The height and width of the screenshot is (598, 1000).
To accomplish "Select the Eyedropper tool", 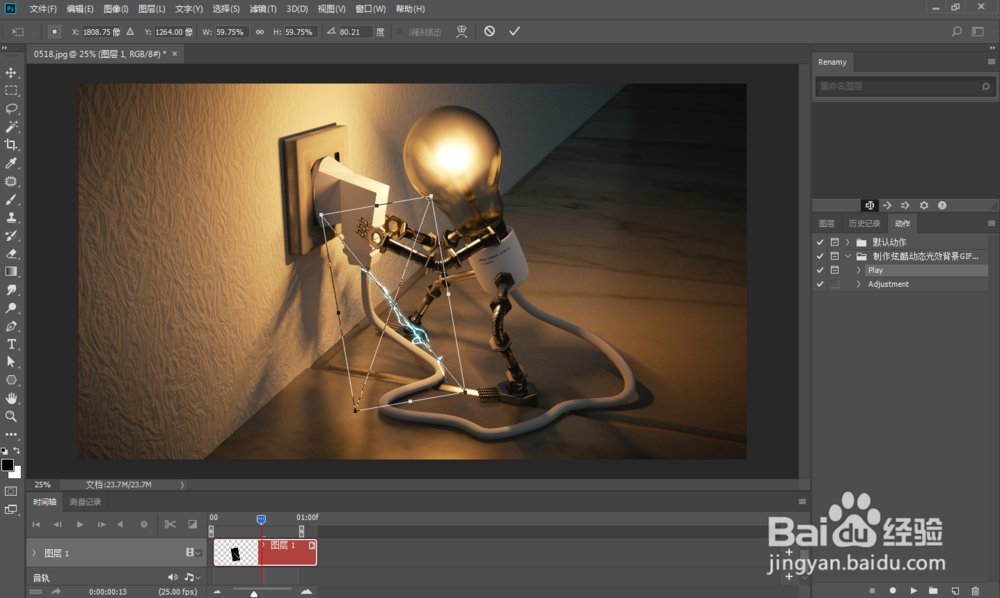I will point(11,163).
